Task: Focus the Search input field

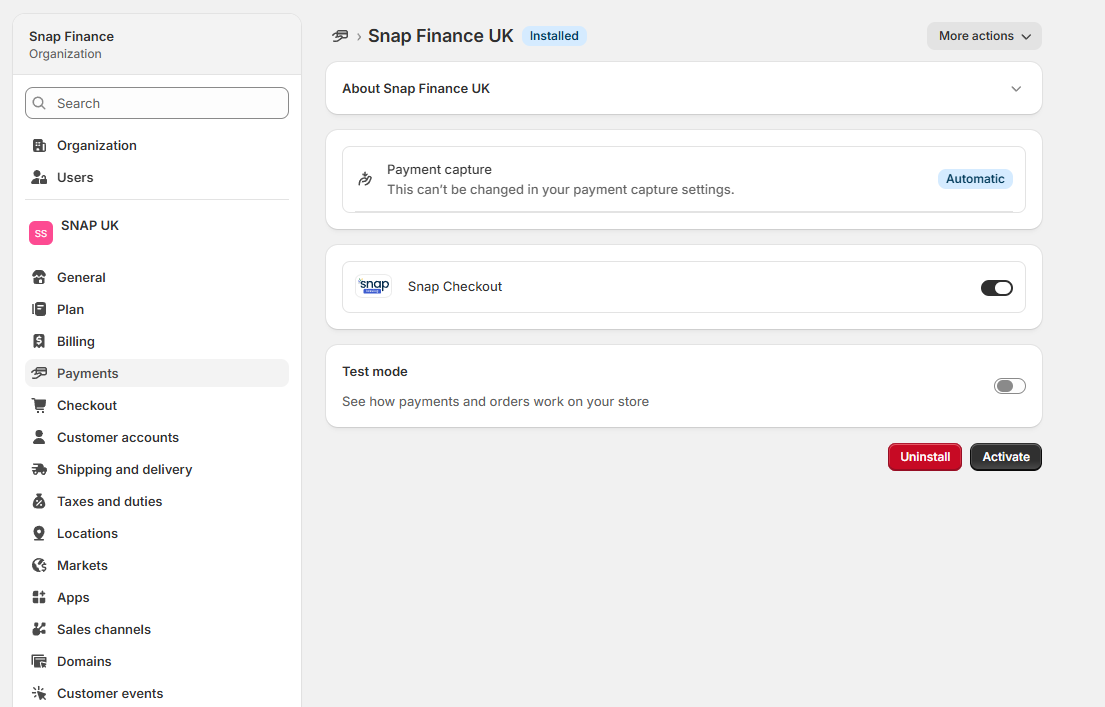Action: (156, 104)
